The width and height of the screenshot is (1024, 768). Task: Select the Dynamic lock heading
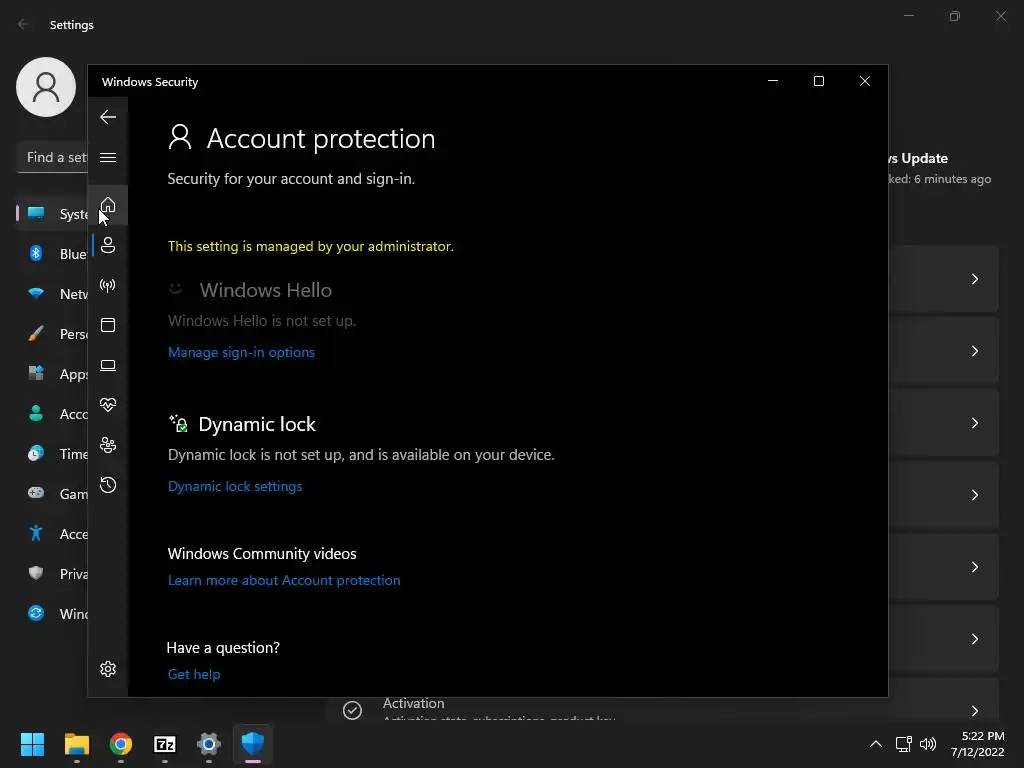[x=257, y=424]
